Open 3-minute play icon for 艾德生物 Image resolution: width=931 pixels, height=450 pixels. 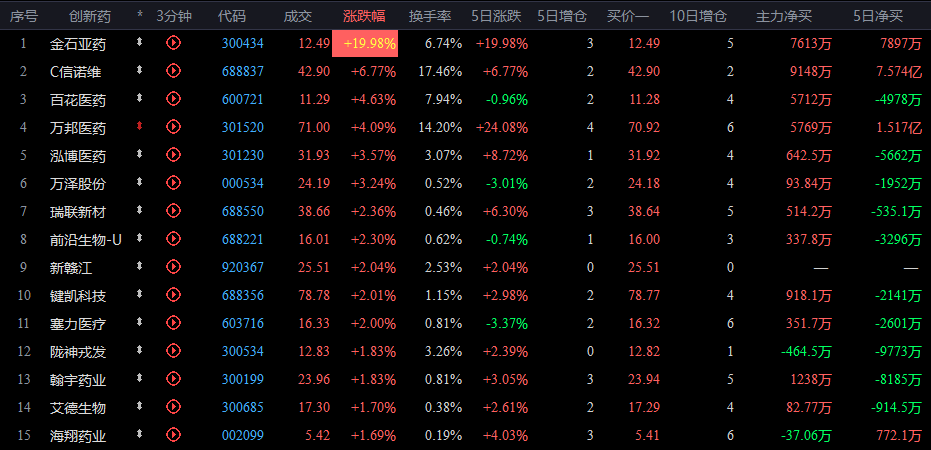tap(173, 407)
